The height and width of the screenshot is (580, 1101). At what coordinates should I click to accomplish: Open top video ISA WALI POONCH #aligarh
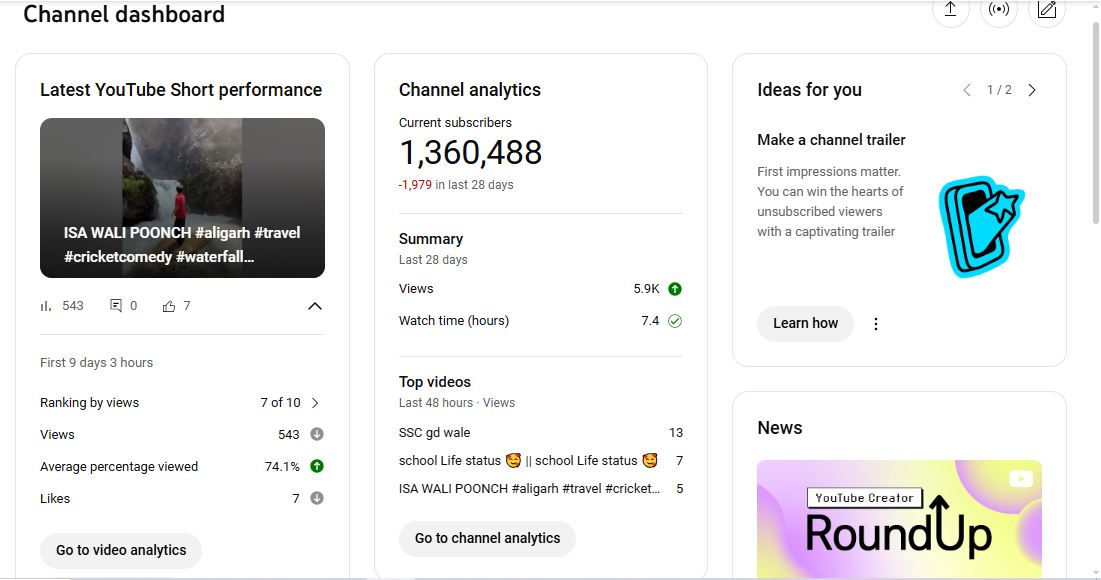click(529, 489)
